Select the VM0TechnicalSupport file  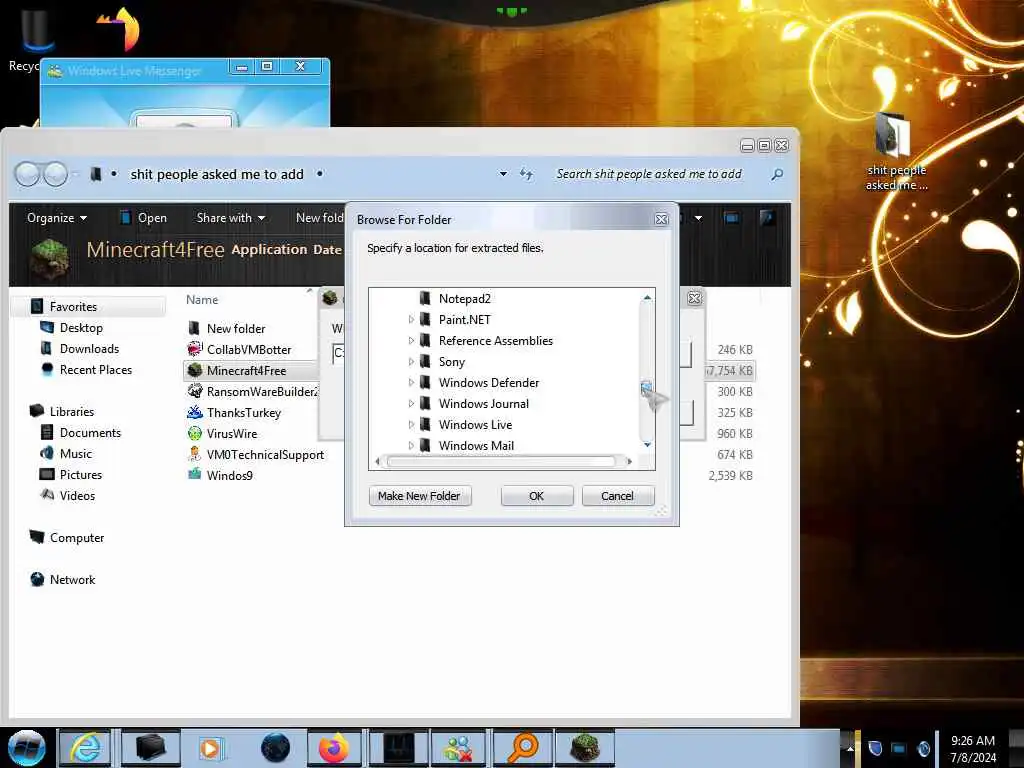pos(265,455)
